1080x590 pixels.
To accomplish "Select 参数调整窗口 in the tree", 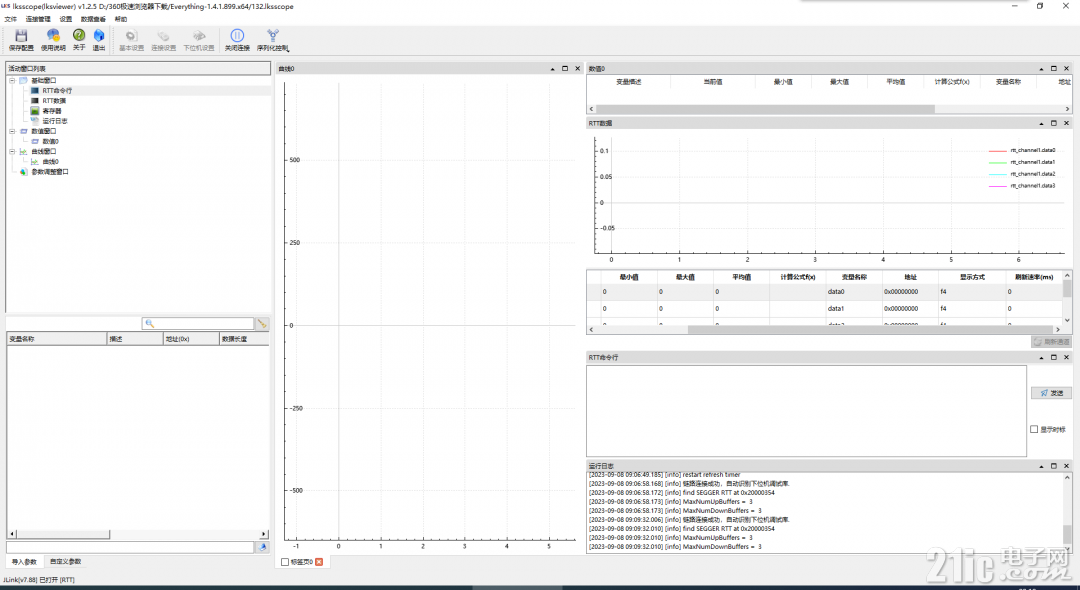I will click(50, 172).
